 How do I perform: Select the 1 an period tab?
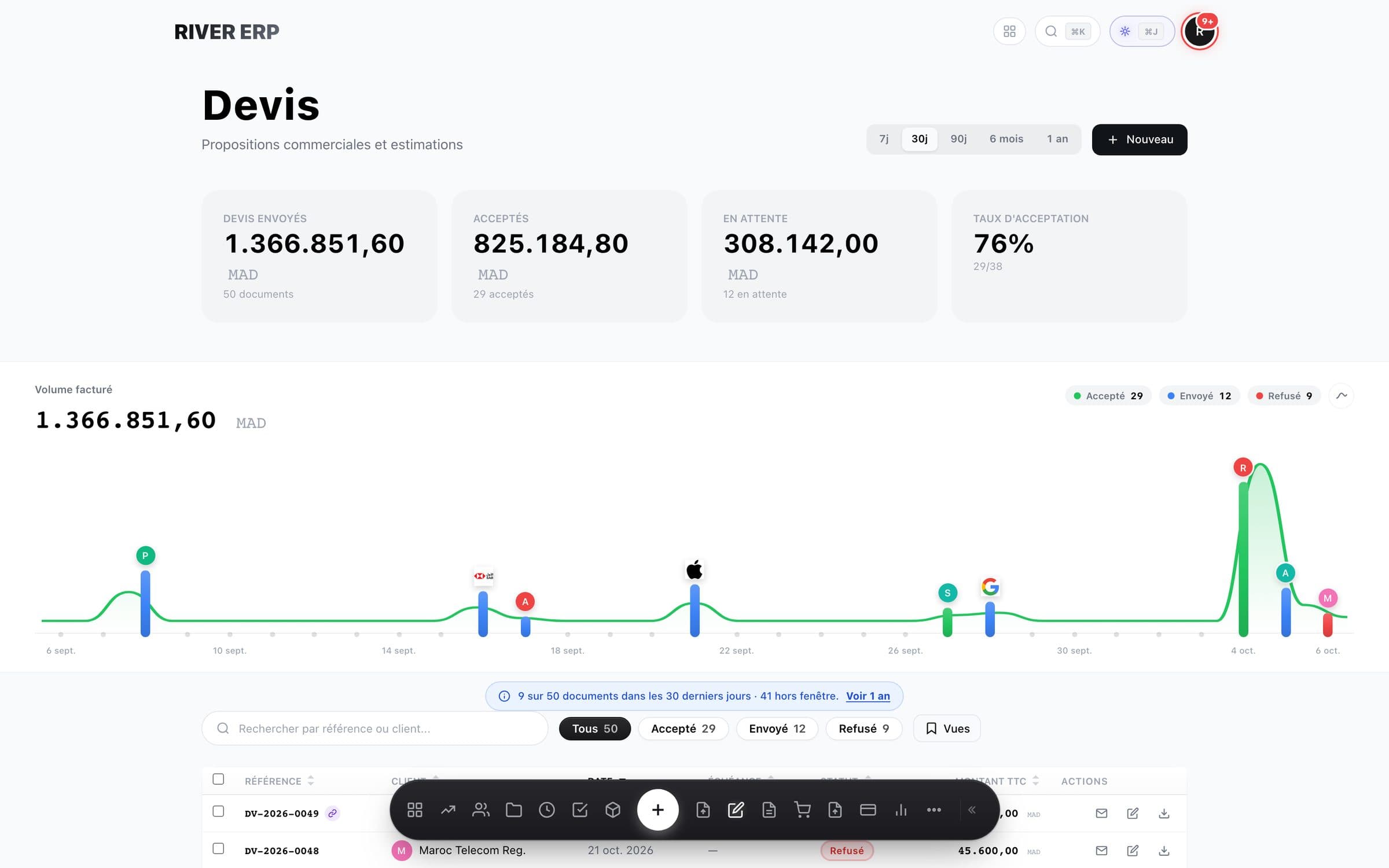[1057, 139]
